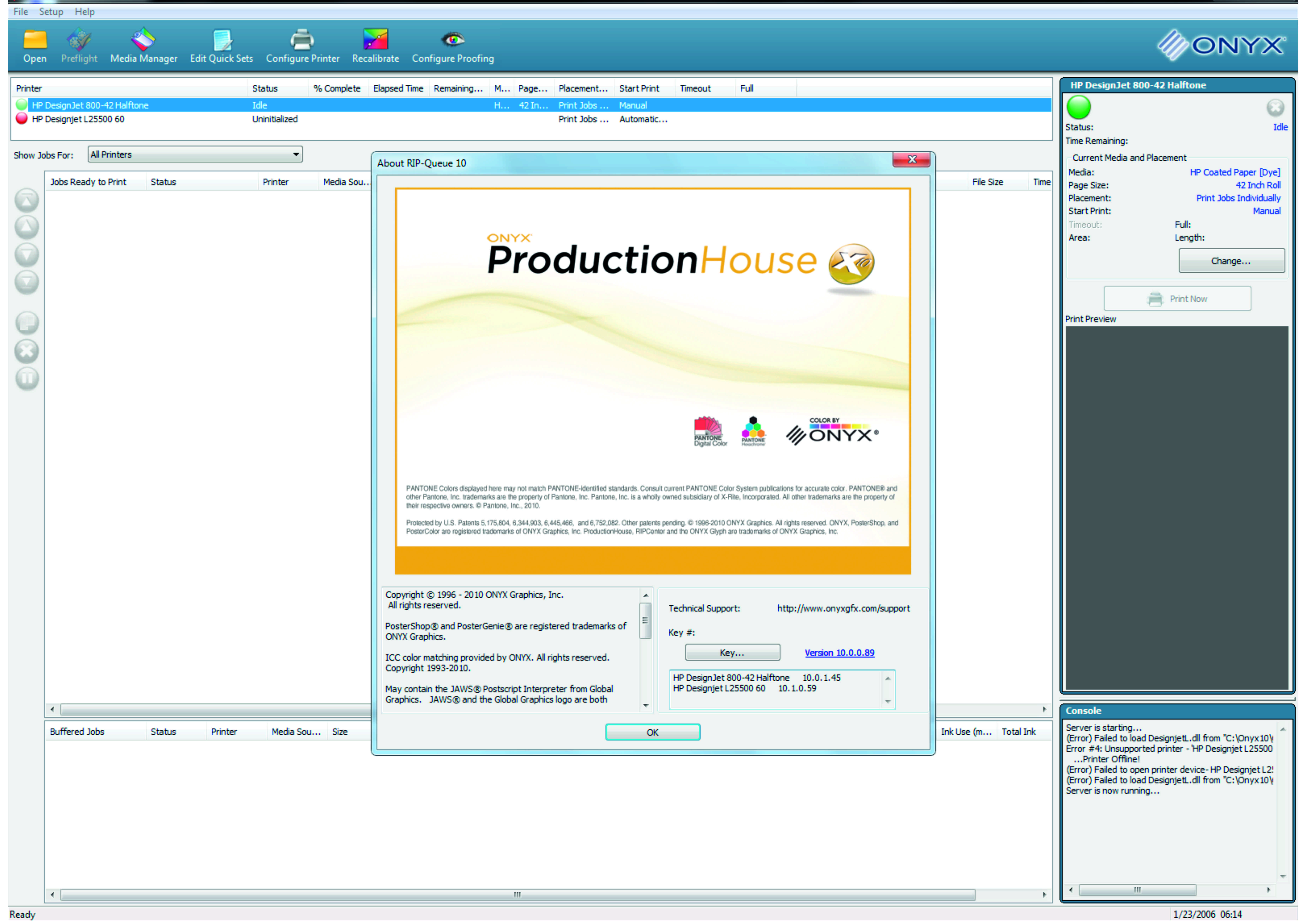Click the gray cancel icon in printer panel

1276,107
